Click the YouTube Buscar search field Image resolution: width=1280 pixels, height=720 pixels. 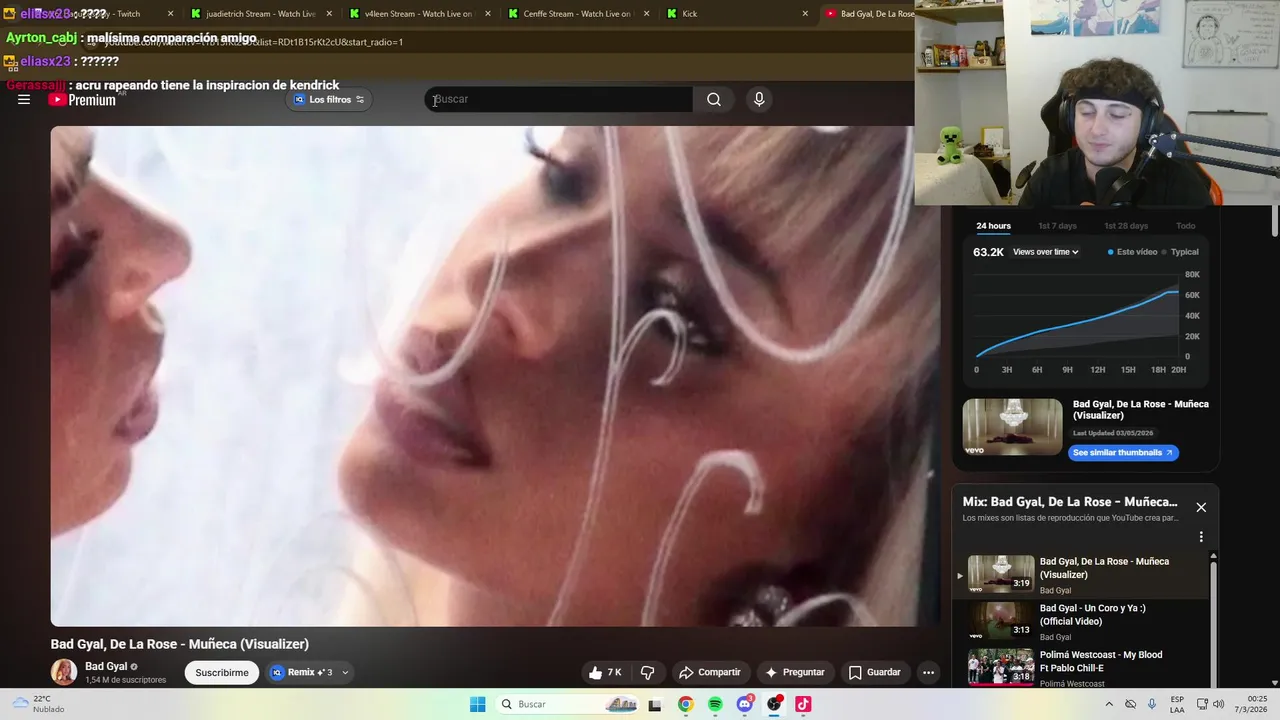(x=559, y=99)
